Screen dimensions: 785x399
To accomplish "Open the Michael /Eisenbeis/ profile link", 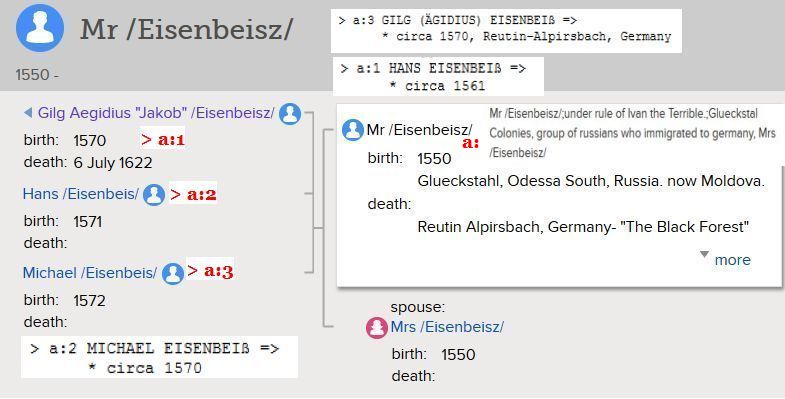I will point(90,273).
